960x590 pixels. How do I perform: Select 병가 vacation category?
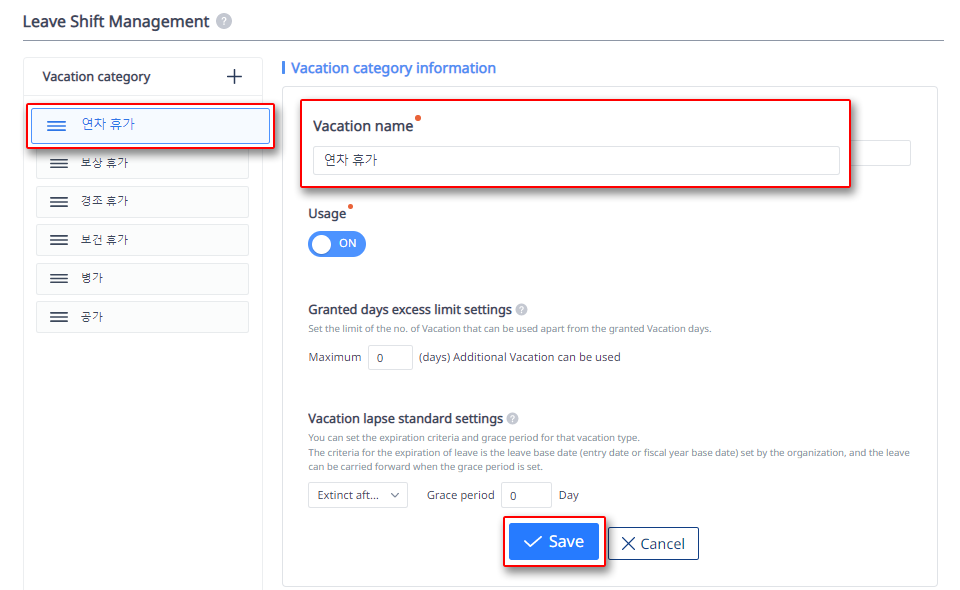pyautogui.click(x=150, y=278)
